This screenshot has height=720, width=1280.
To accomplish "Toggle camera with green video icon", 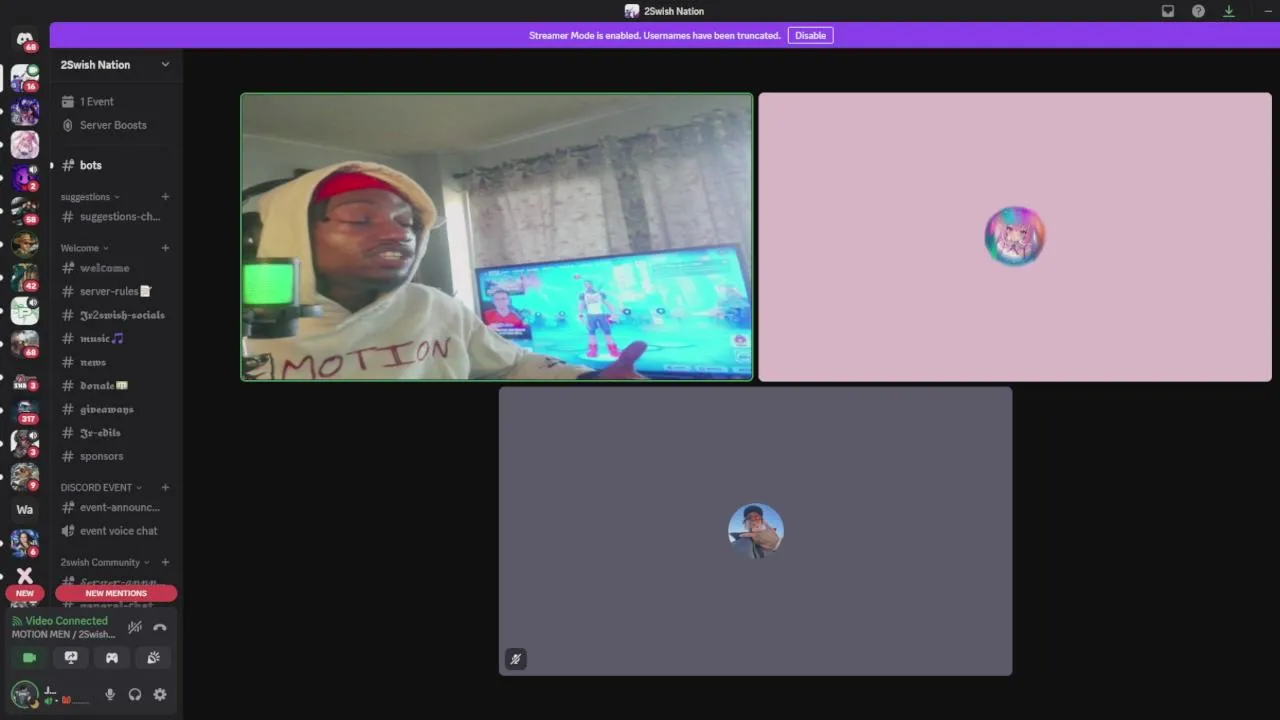I will point(29,657).
